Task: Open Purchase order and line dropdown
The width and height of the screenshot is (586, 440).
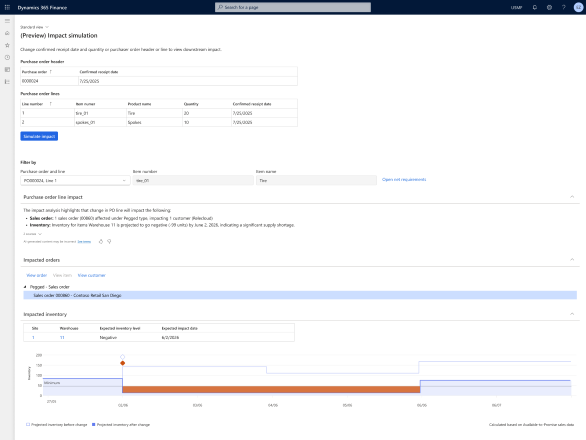Action: (75, 181)
